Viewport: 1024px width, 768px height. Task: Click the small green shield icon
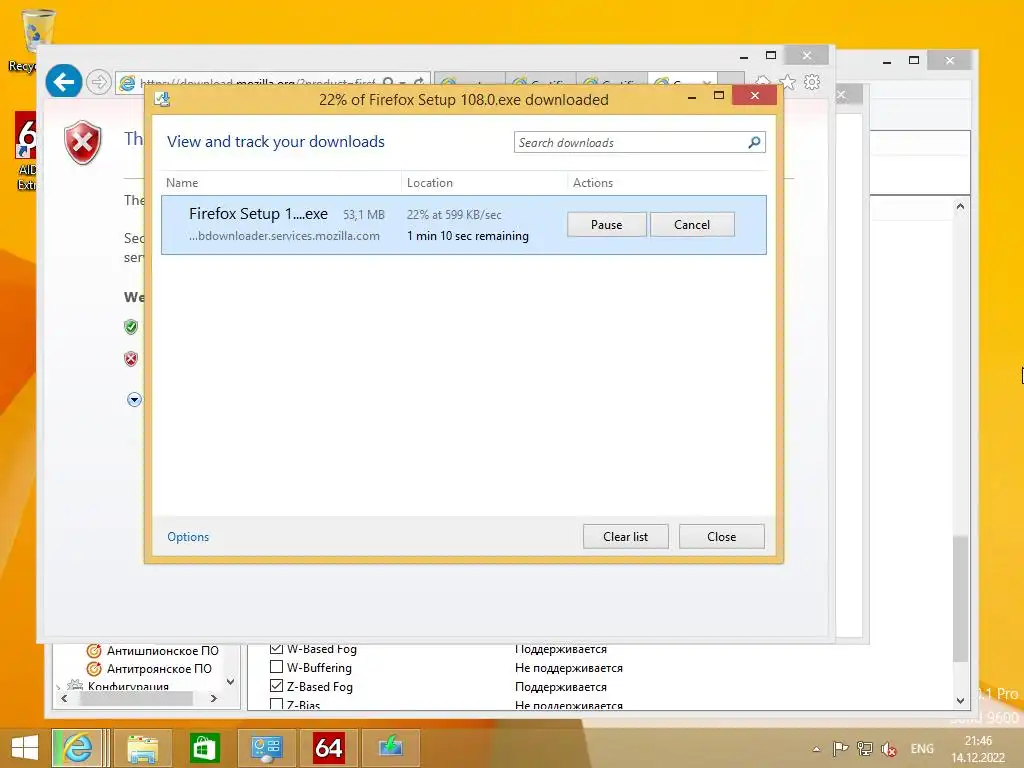[x=131, y=327]
